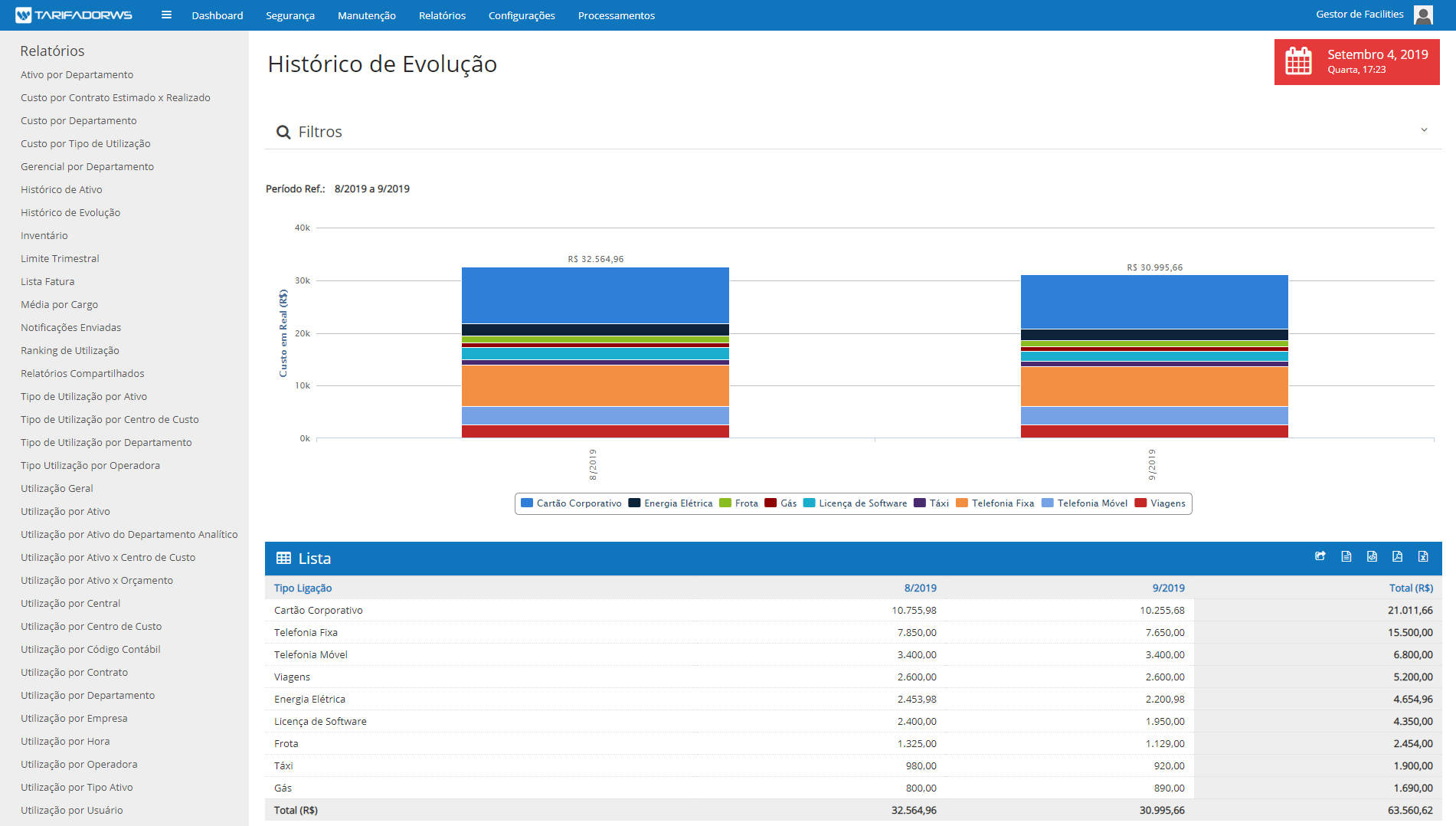Open the Processamentos dropdown menu

click(616, 15)
